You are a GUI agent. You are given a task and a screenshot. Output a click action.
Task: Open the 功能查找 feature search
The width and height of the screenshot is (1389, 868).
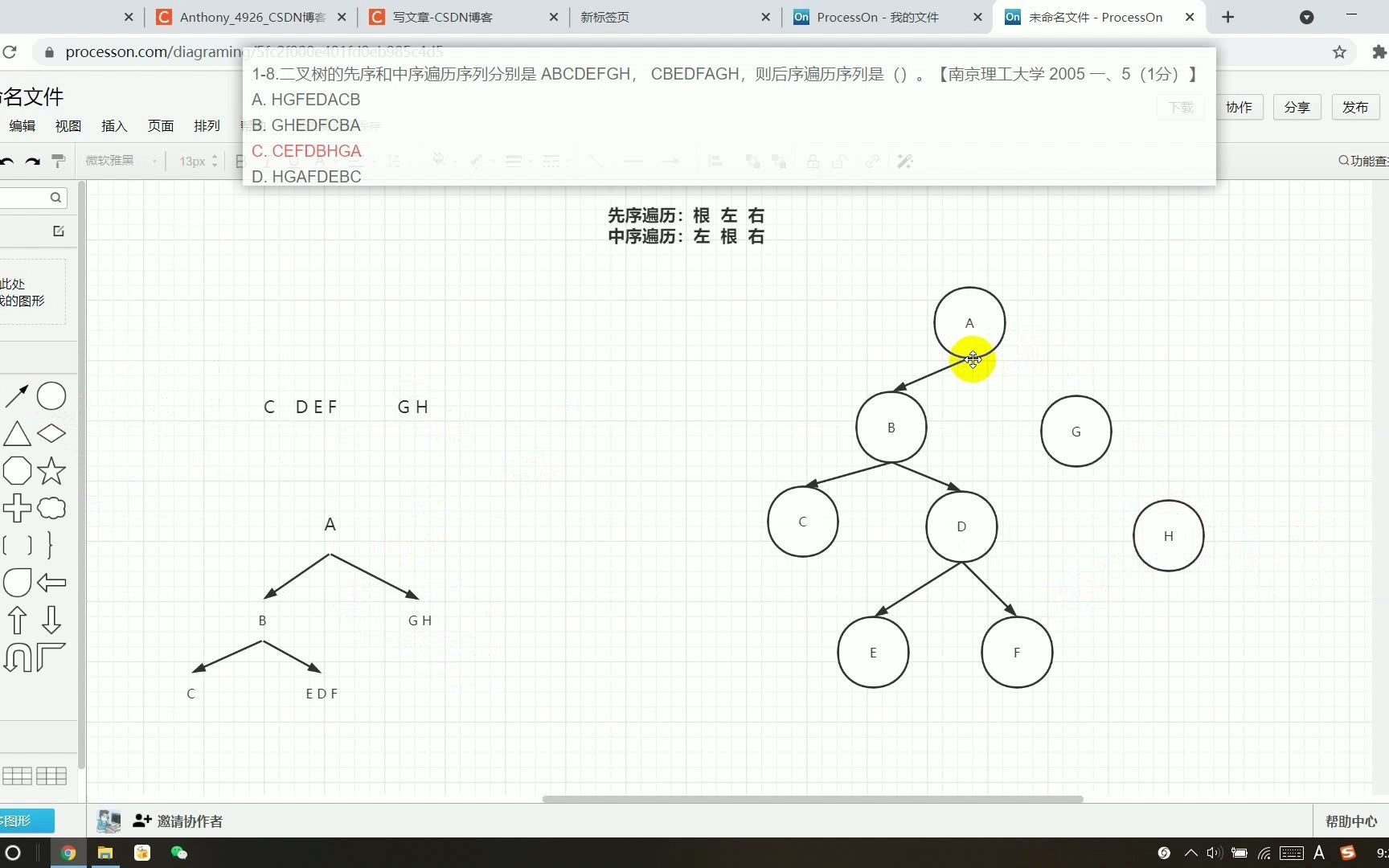[1363, 161]
